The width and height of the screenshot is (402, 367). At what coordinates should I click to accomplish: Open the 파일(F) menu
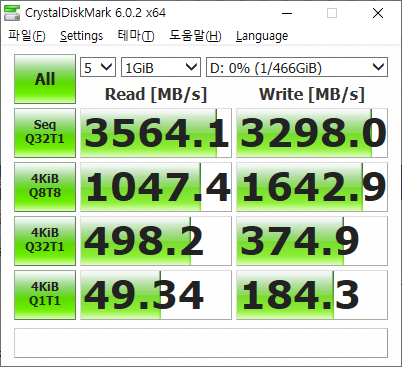tap(27, 36)
